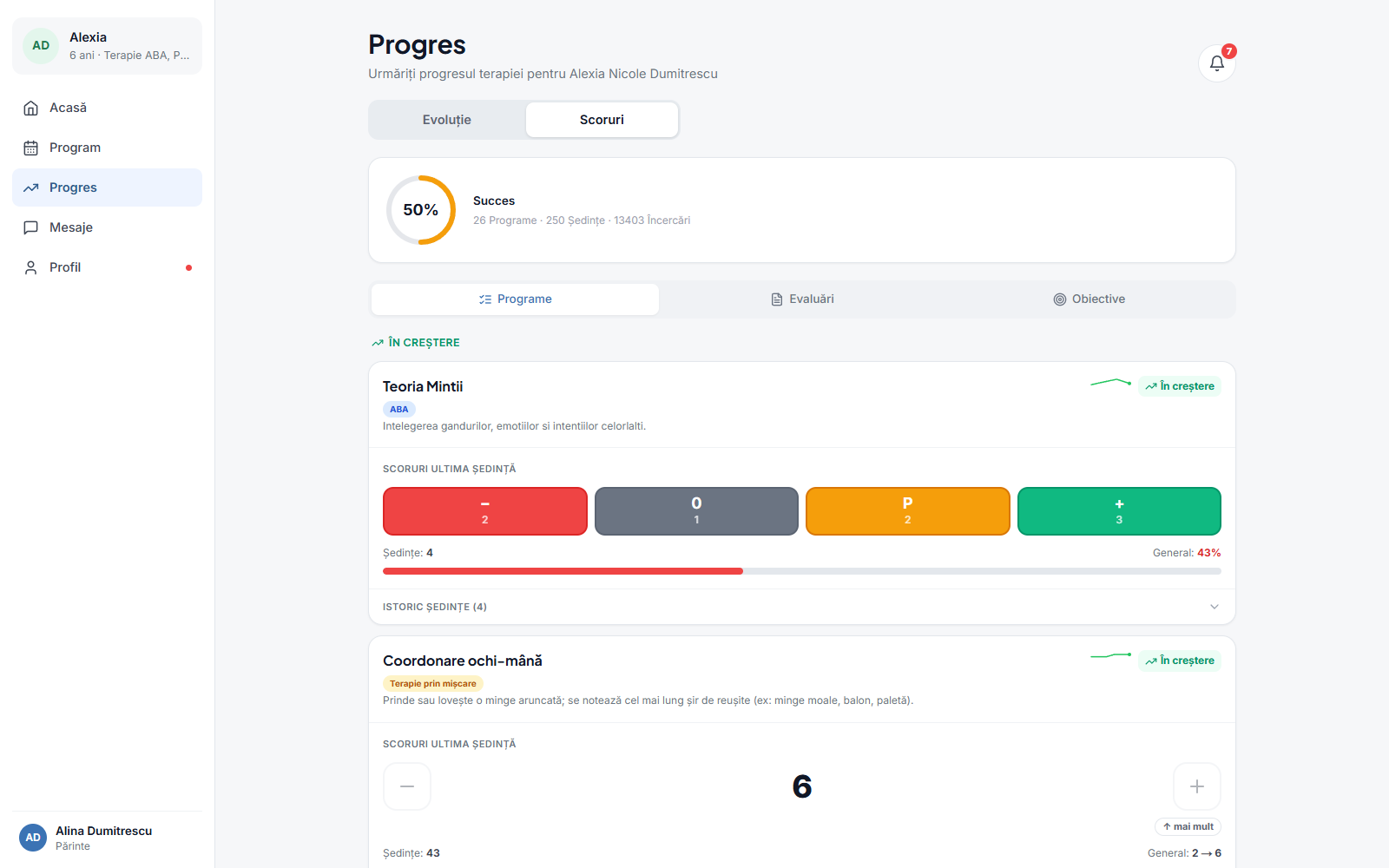Viewport: 1389px width, 868px height.
Task: Open the Evaluări sub-tab
Action: [x=802, y=299]
